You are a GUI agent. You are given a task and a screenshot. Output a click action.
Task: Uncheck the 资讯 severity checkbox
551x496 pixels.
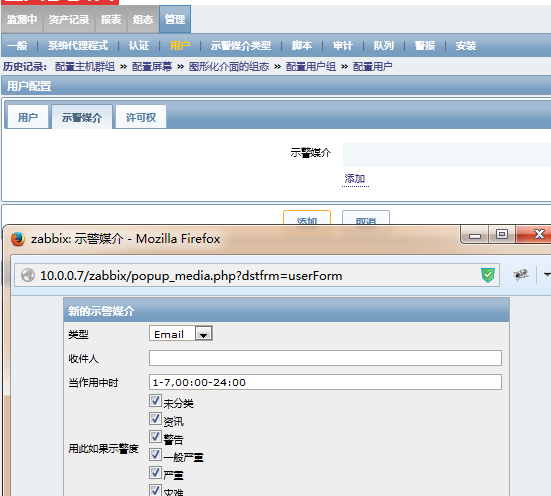click(155, 419)
